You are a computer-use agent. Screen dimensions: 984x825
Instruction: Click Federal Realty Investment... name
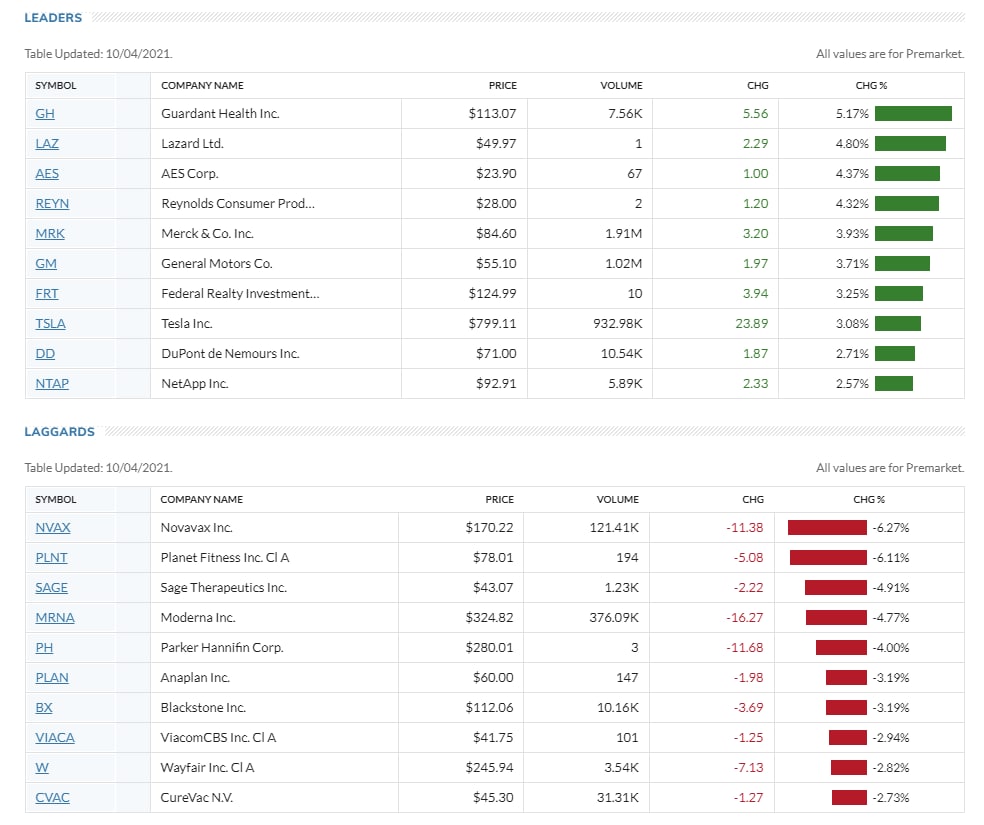tap(240, 294)
